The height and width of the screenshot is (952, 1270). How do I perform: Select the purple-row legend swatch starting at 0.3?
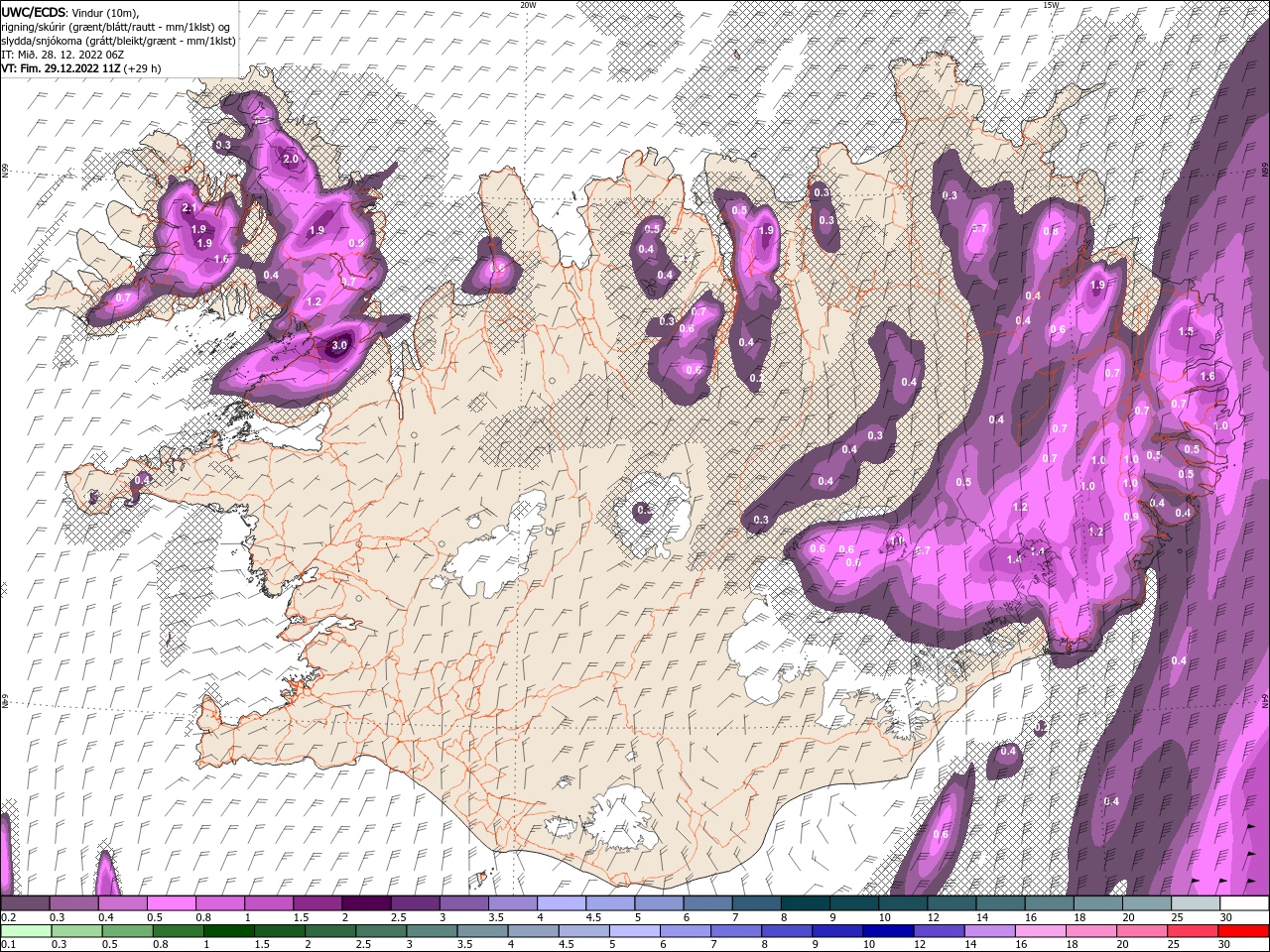click(x=73, y=903)
